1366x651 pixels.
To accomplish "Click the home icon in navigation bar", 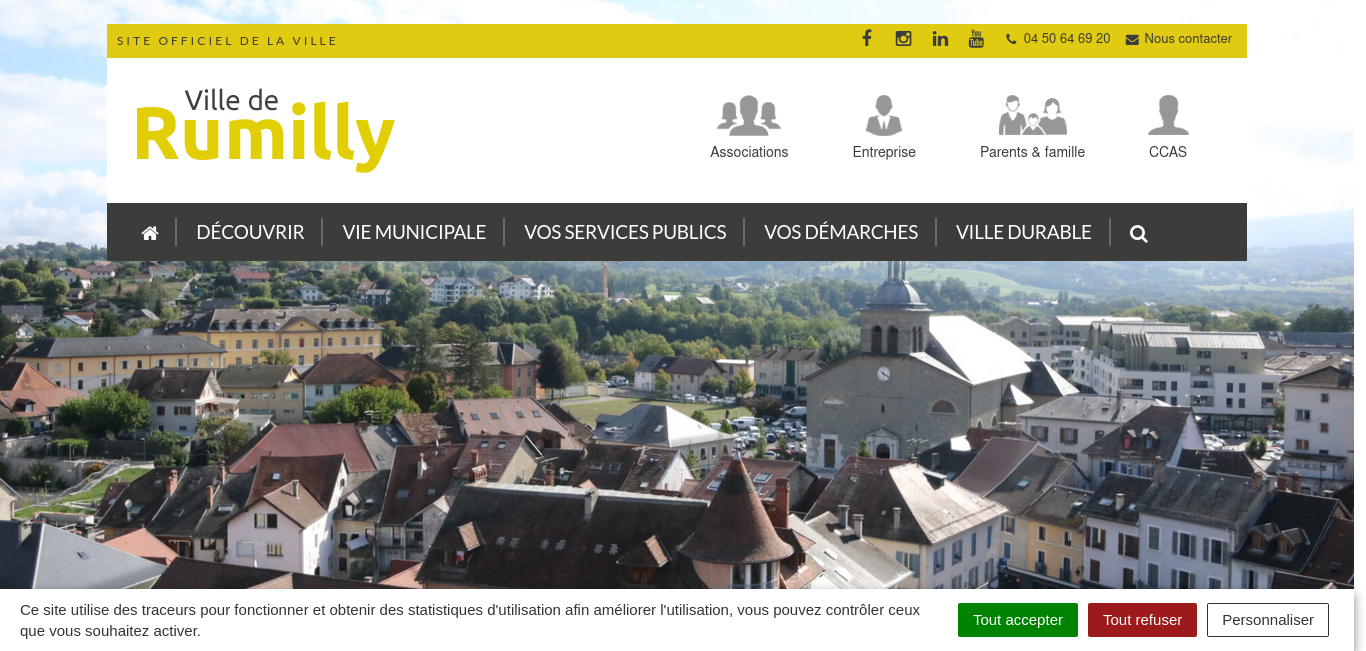I will tap(150, 233).
